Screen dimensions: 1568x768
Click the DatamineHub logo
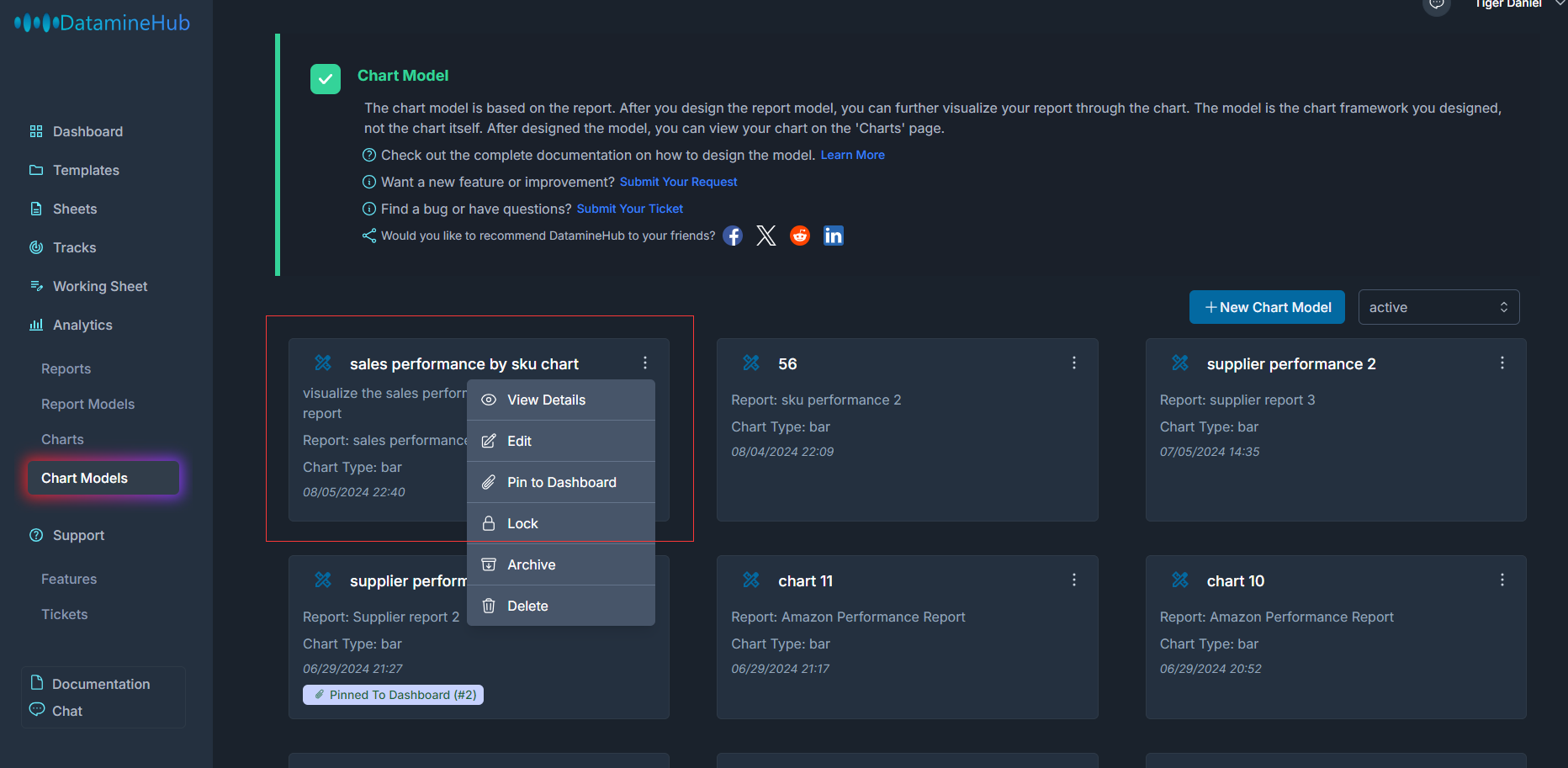pos(102,23)
